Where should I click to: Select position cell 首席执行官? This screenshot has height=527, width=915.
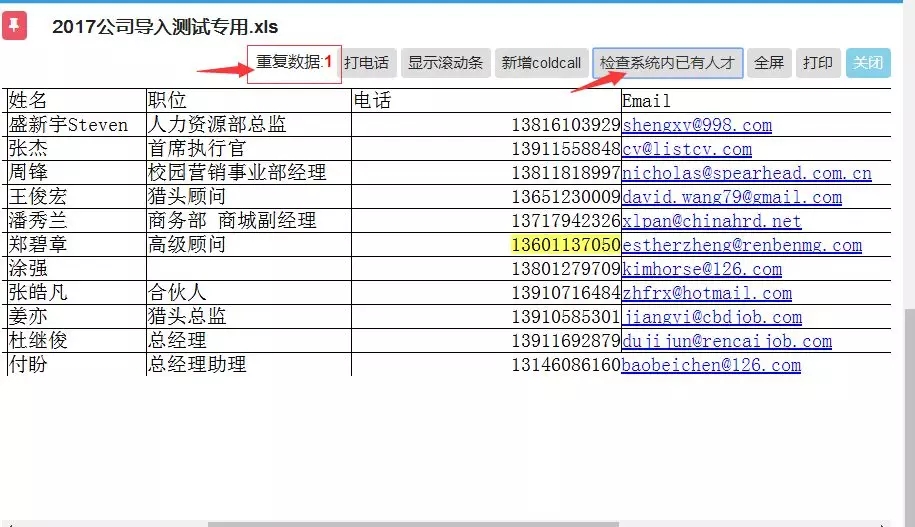pyautogui.click(x=249, y=149)
